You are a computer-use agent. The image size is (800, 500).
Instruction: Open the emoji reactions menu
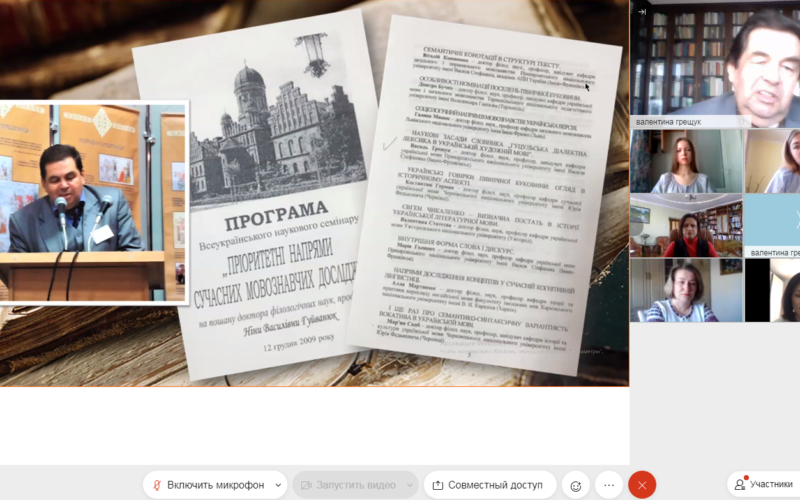575,485
